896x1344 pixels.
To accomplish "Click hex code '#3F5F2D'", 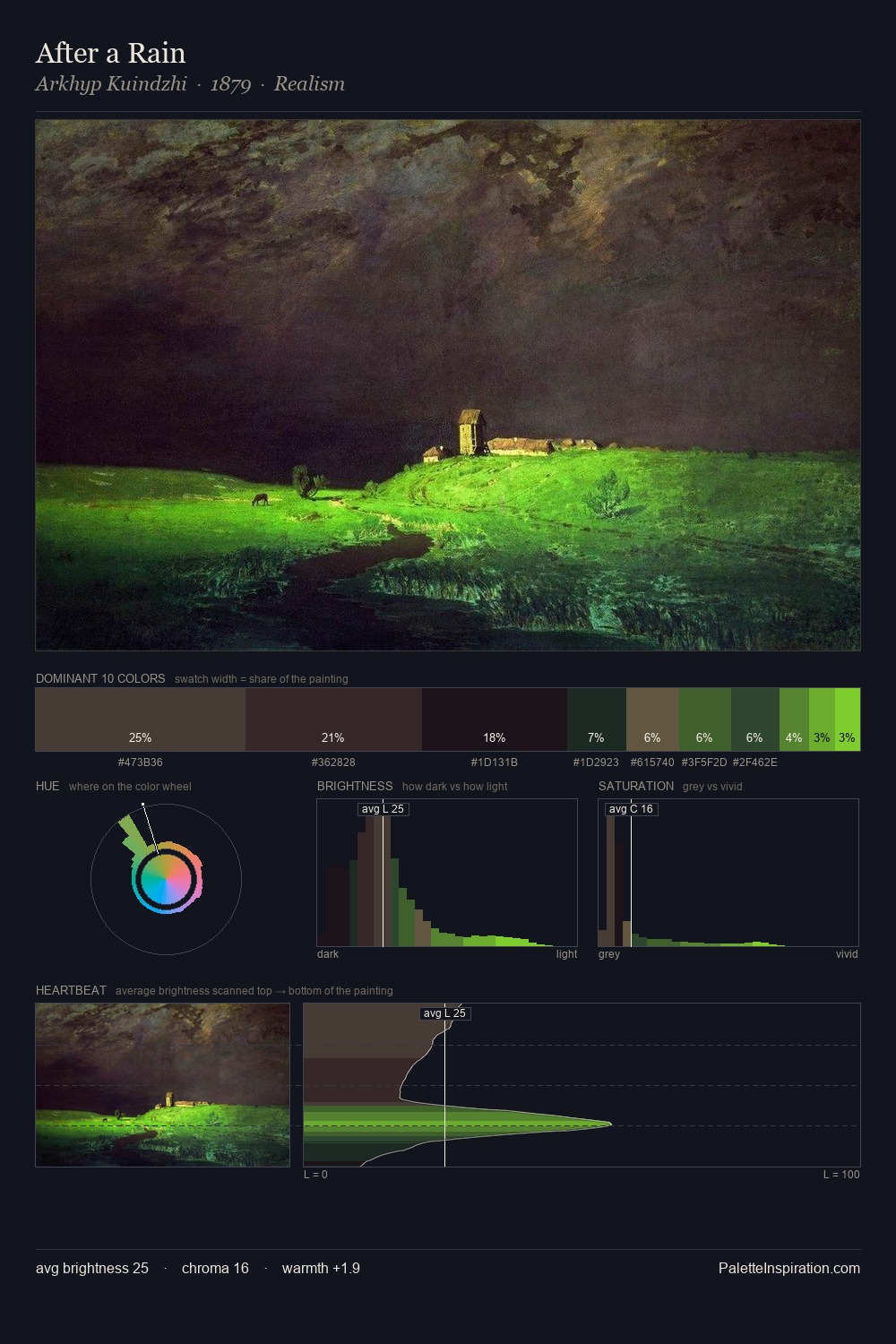I will [x=704, y=762].
